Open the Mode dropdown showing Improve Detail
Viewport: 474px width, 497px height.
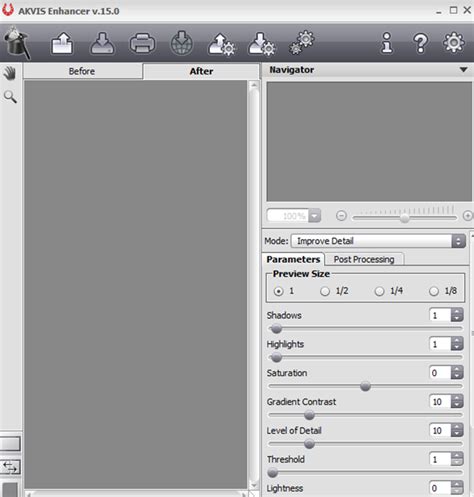click(x=378, y=241)
